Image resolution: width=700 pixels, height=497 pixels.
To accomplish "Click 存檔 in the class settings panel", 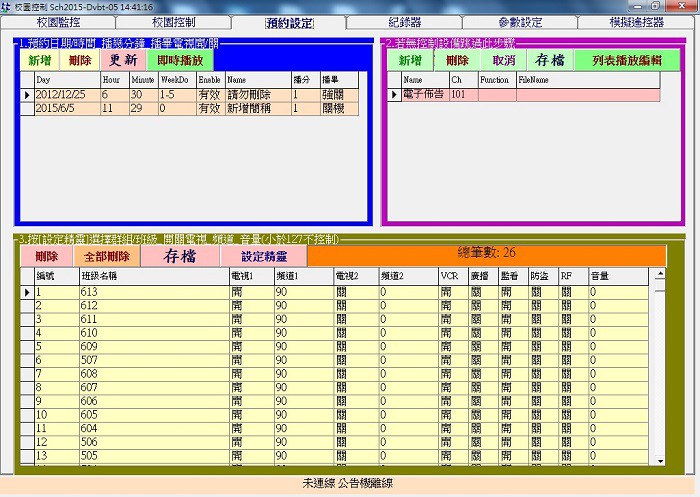I will click(180, 256).
